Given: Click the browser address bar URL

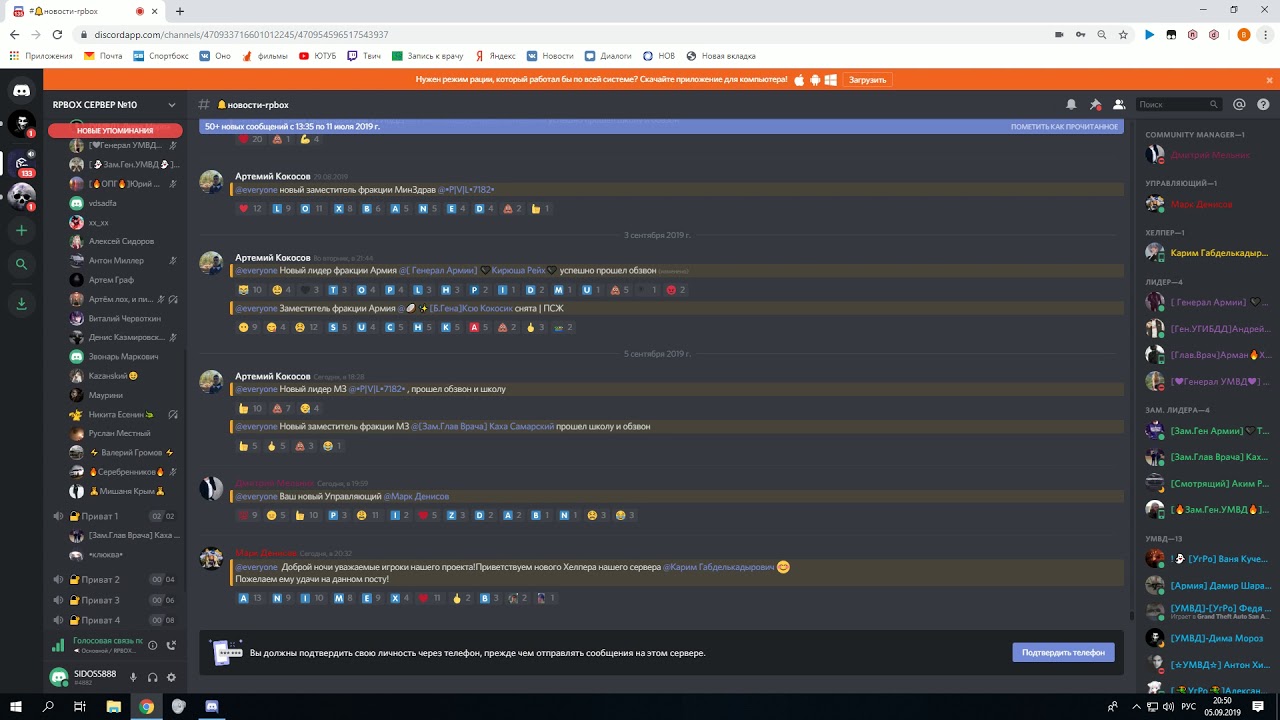Looking at the screenshot, I should pyautogui.click(x=241, y=35).
